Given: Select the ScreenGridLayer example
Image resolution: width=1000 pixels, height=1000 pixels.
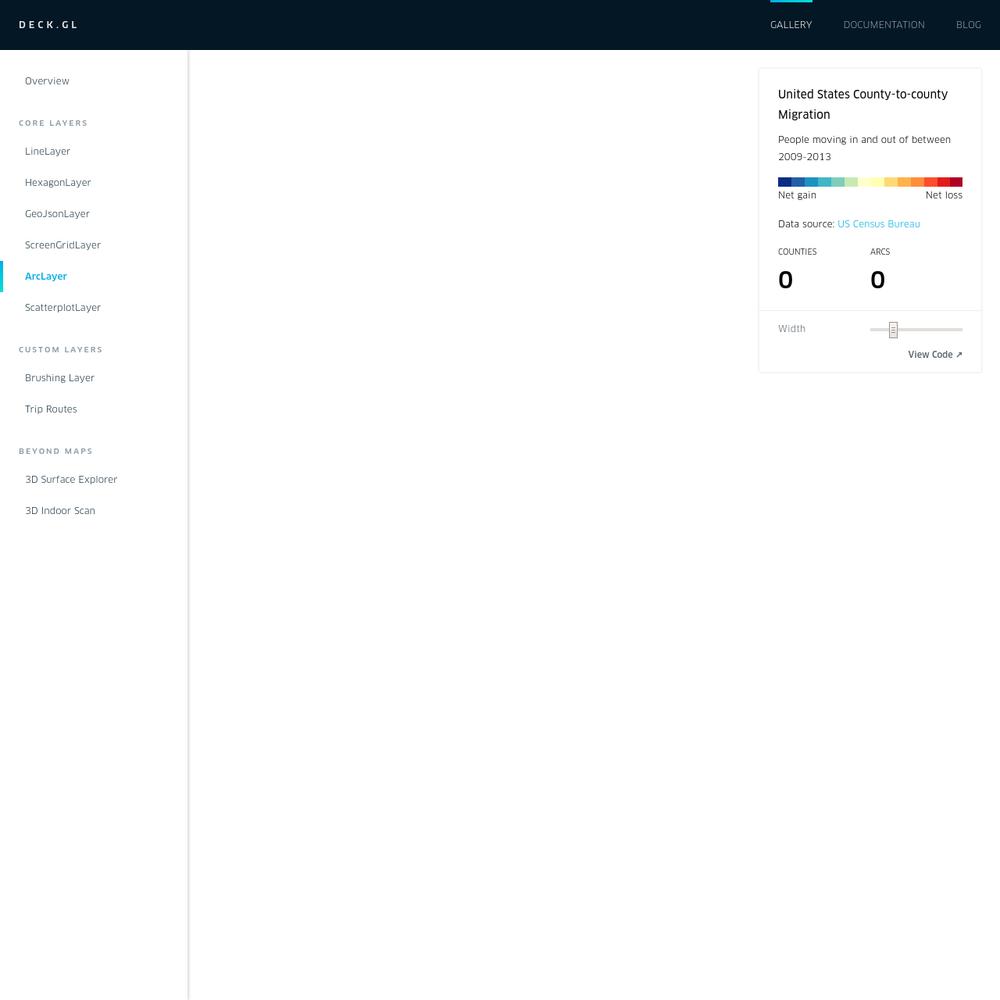Looking at the screenshot, I should coord(62,245).
